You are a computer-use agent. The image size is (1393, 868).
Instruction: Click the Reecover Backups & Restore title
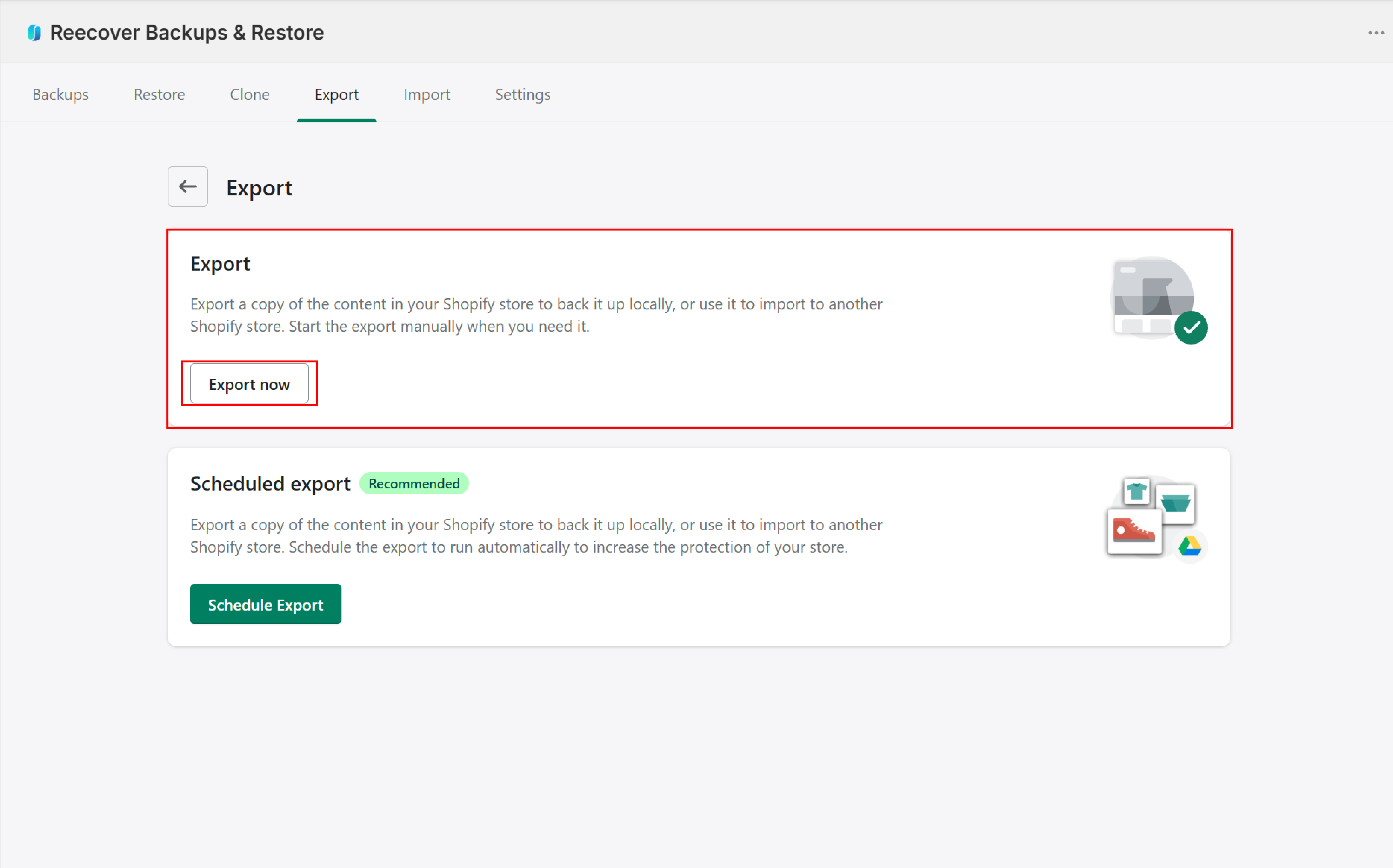(x=187, y=33)
